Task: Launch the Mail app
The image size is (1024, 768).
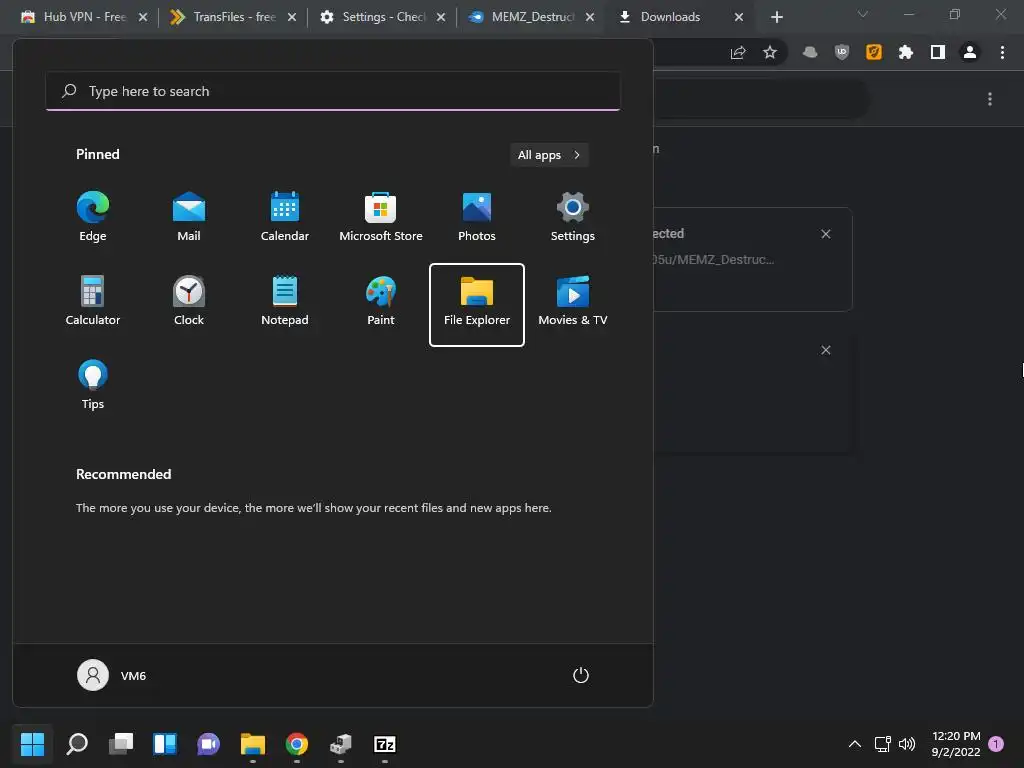Action: coord(189,217)
